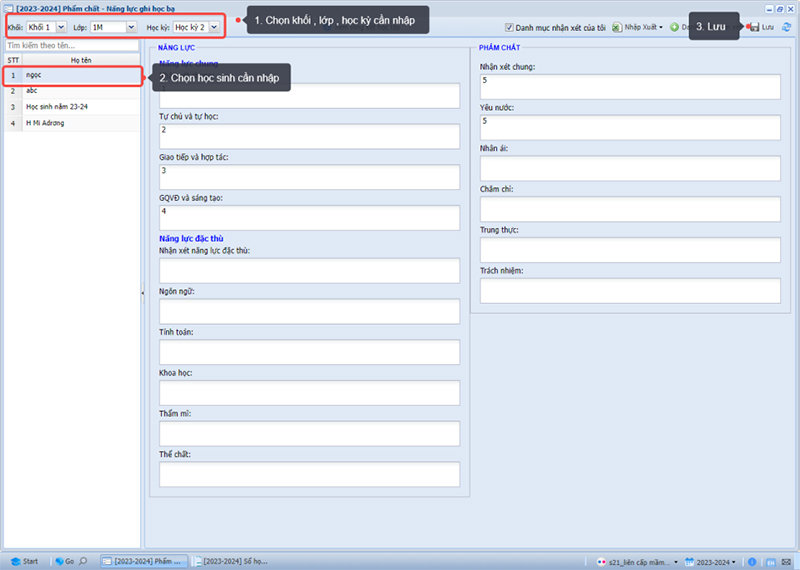Switch to the Sổ họ... taskbar tab
Screen dimensions: 800x570
pos(231,561)
